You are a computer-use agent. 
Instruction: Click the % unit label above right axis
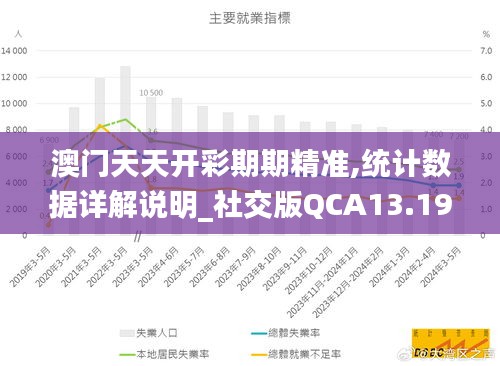(x=486, y=34)
